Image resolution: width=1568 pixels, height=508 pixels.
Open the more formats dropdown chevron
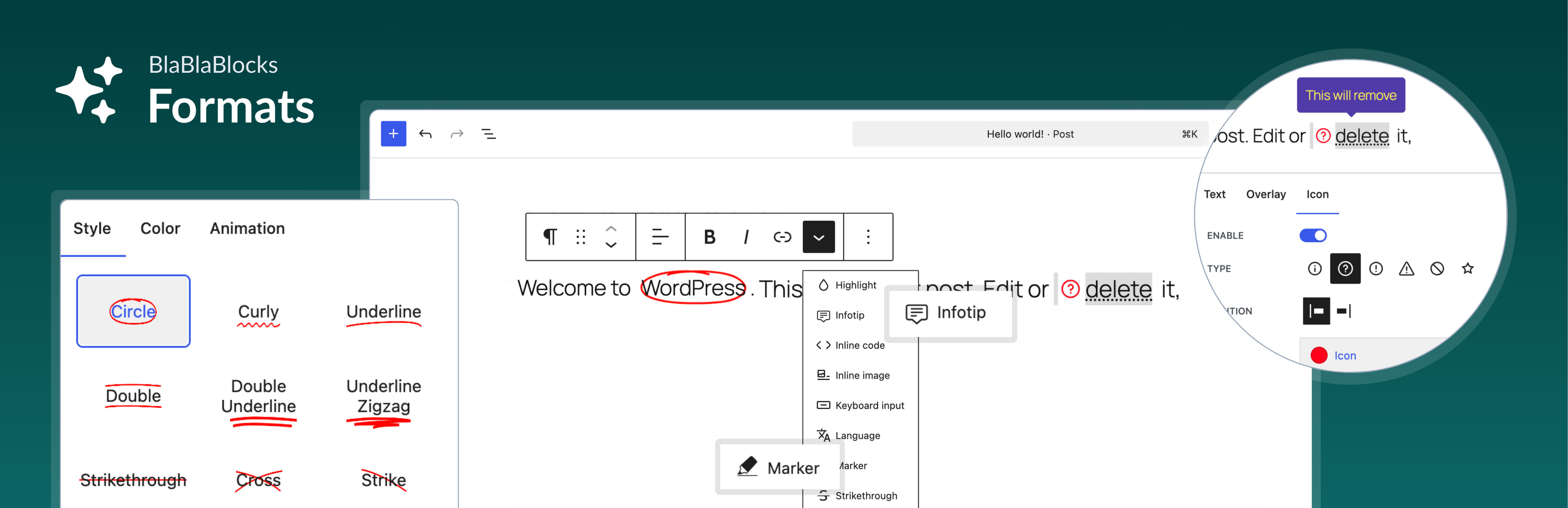819,237
